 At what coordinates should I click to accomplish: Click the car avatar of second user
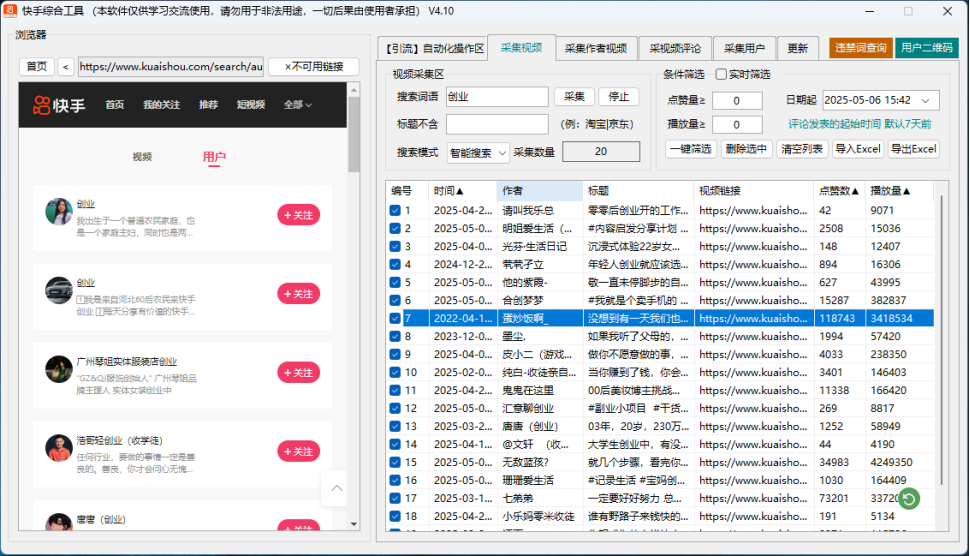coord(58,290)
